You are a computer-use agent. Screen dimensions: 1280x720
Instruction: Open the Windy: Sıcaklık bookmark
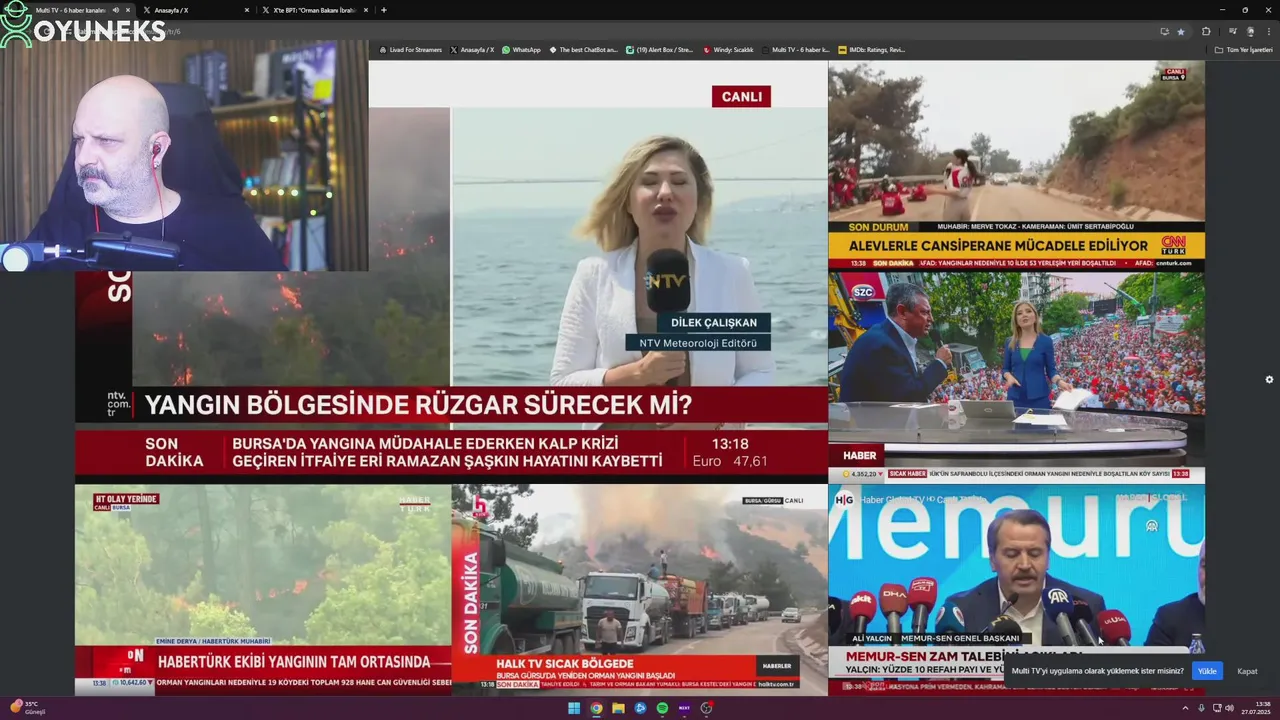728,49
